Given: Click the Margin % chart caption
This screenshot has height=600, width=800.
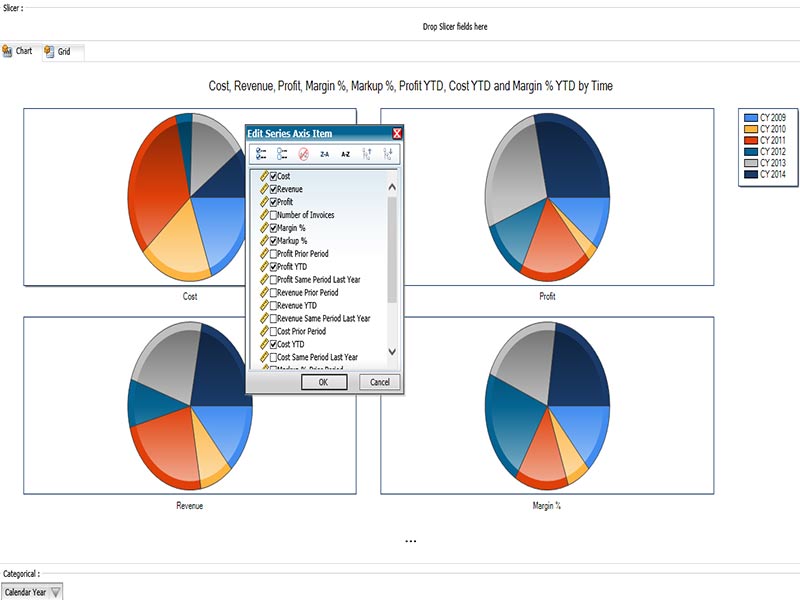Looking at the screenshot, I should coord(546,506).
